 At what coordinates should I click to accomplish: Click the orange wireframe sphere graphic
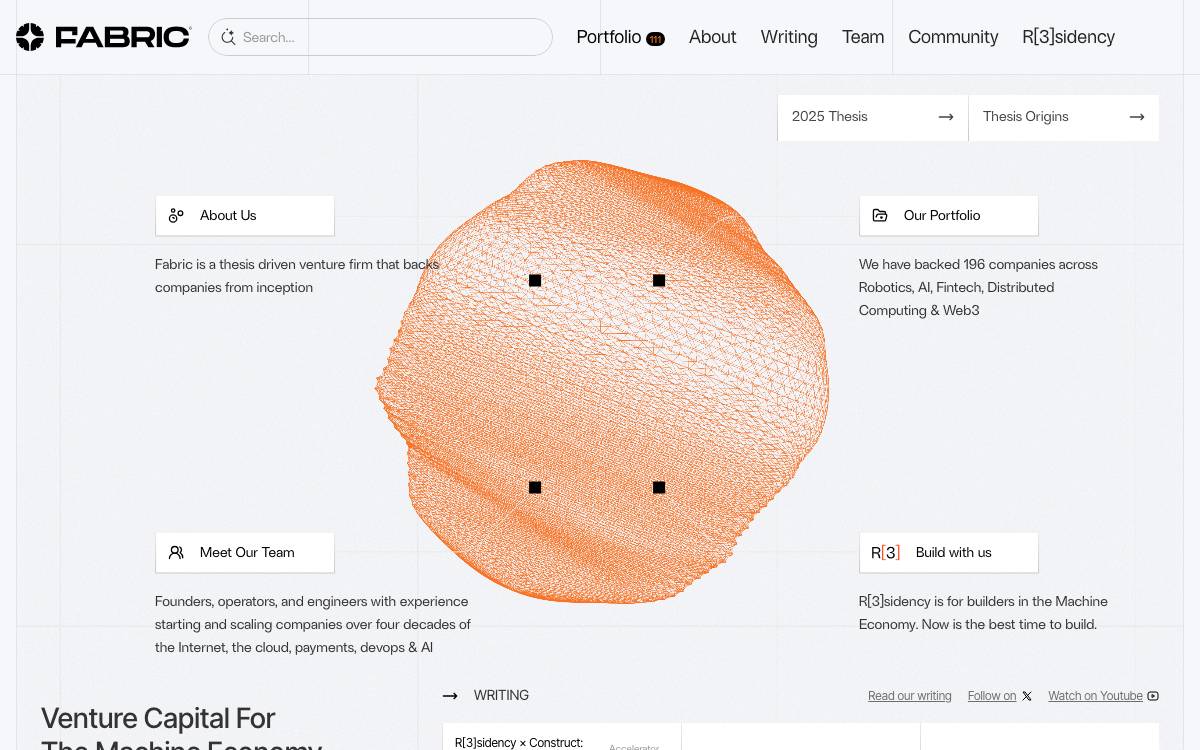(x=602, y=382)
